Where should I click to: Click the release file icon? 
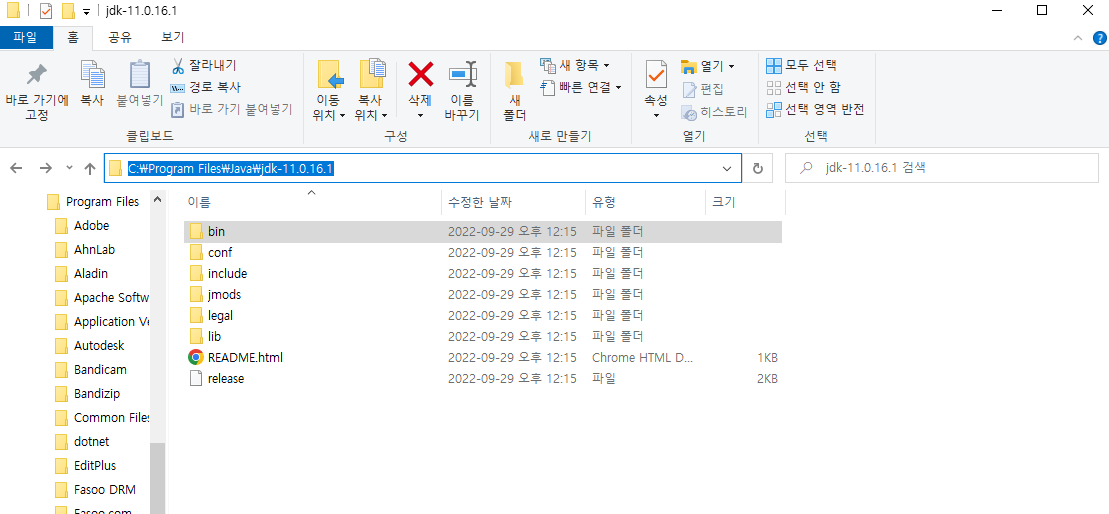click(x=196, y=378)
